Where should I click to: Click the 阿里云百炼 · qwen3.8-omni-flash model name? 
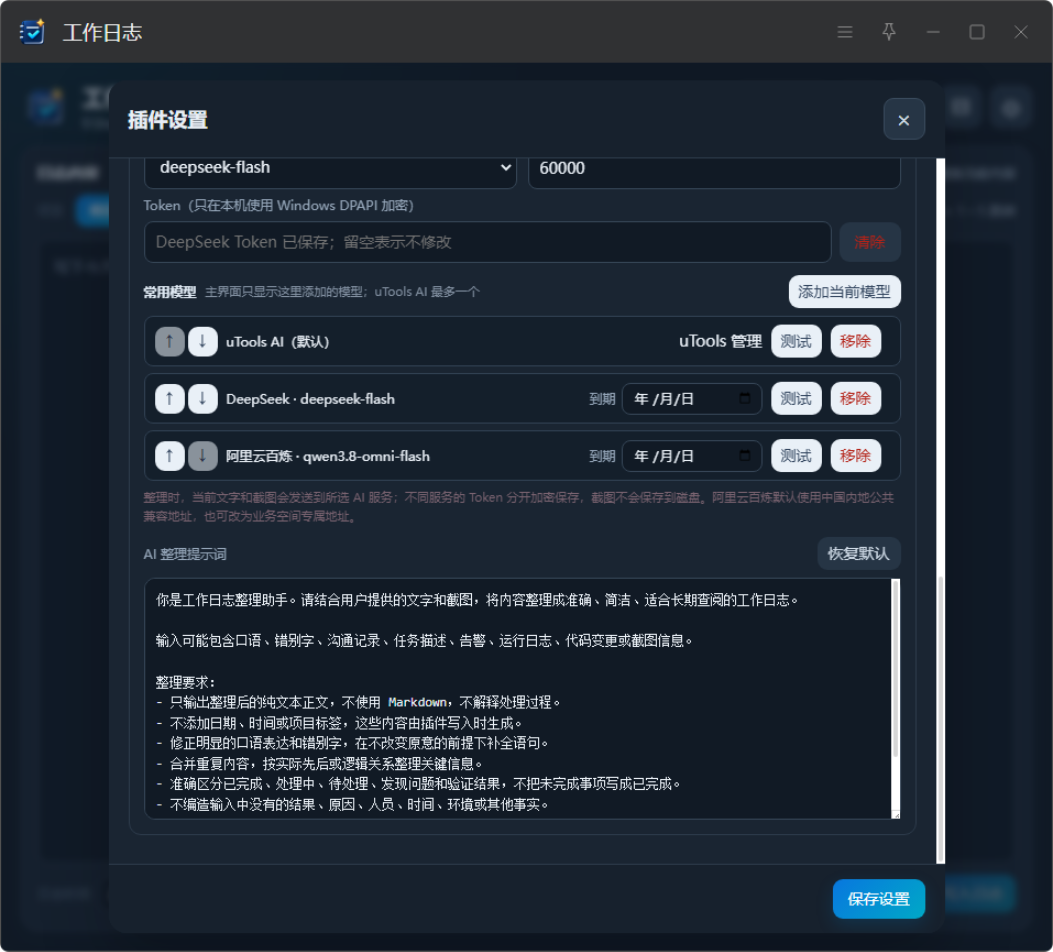click(328, 457)
